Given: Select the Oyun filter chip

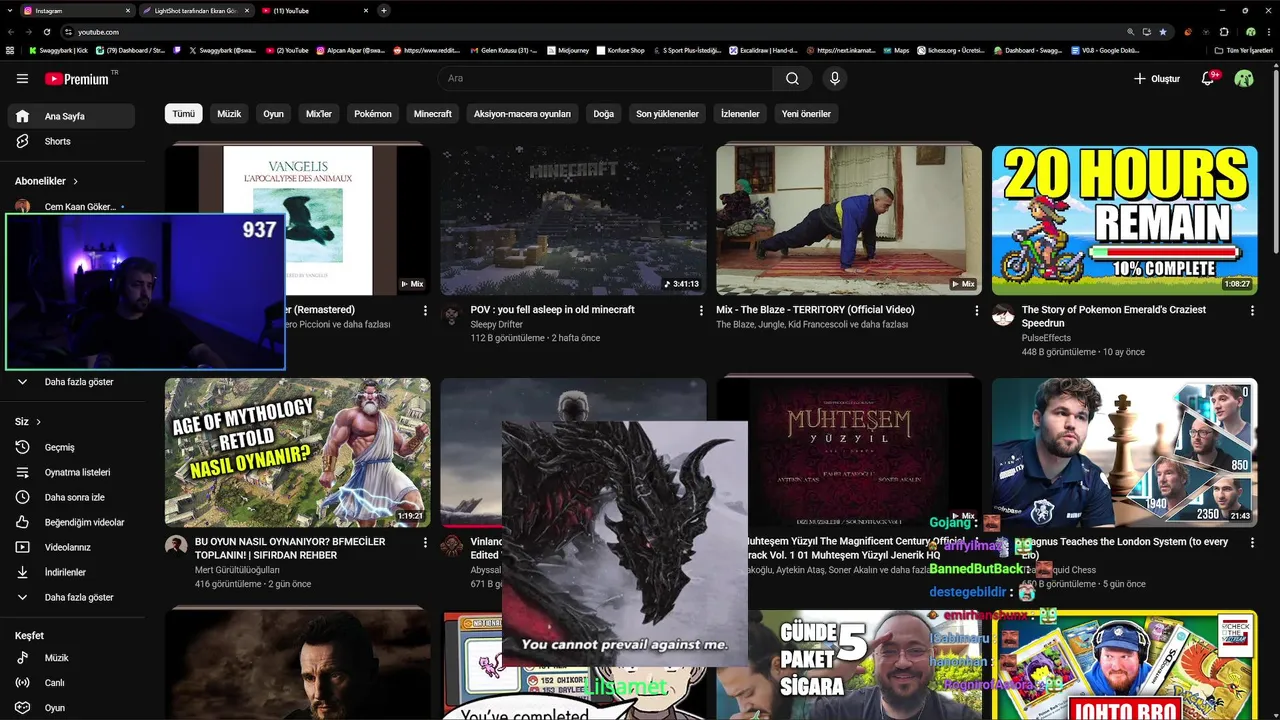Looking at the screenshot, I should [x=273, y=114].
